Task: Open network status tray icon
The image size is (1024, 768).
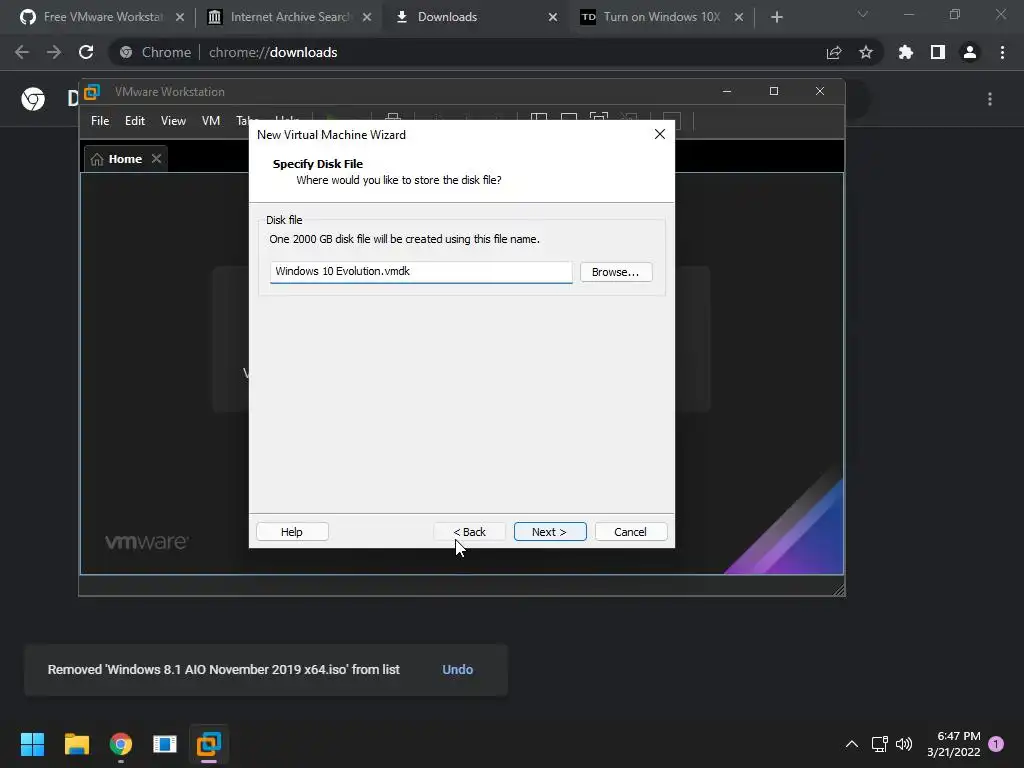Action: 880,744
